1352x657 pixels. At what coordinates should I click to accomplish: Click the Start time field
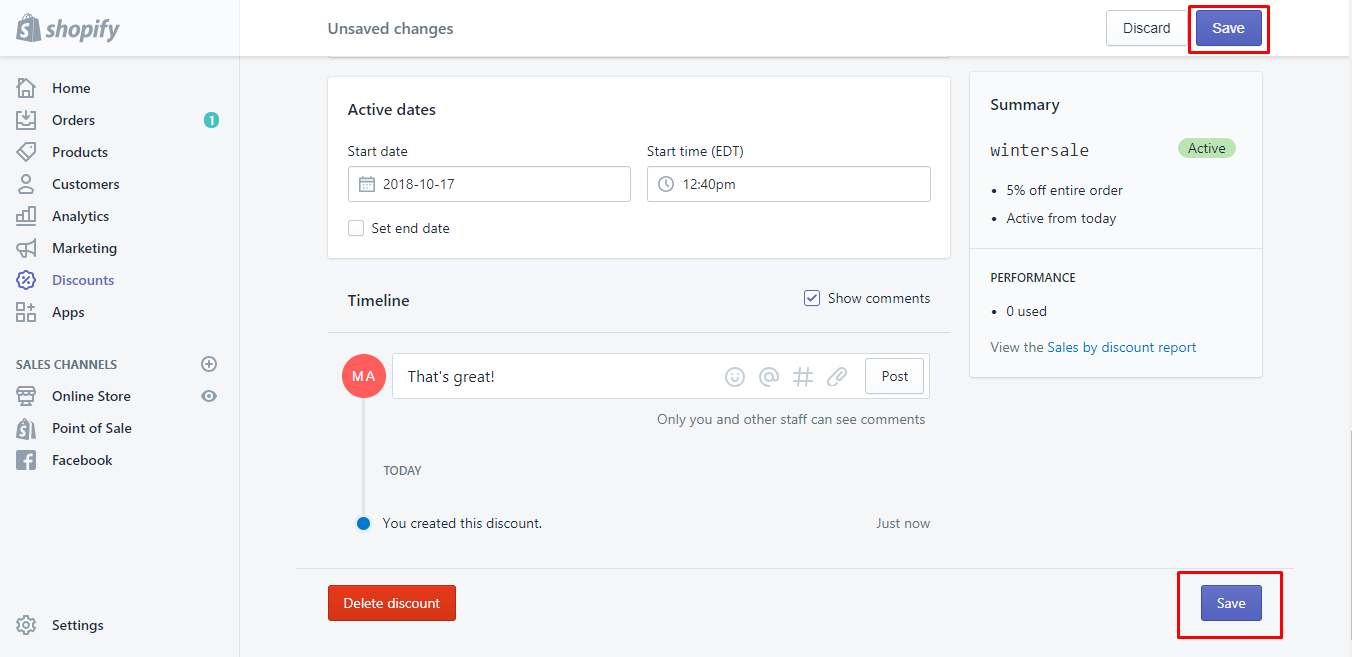coord(789,184)
